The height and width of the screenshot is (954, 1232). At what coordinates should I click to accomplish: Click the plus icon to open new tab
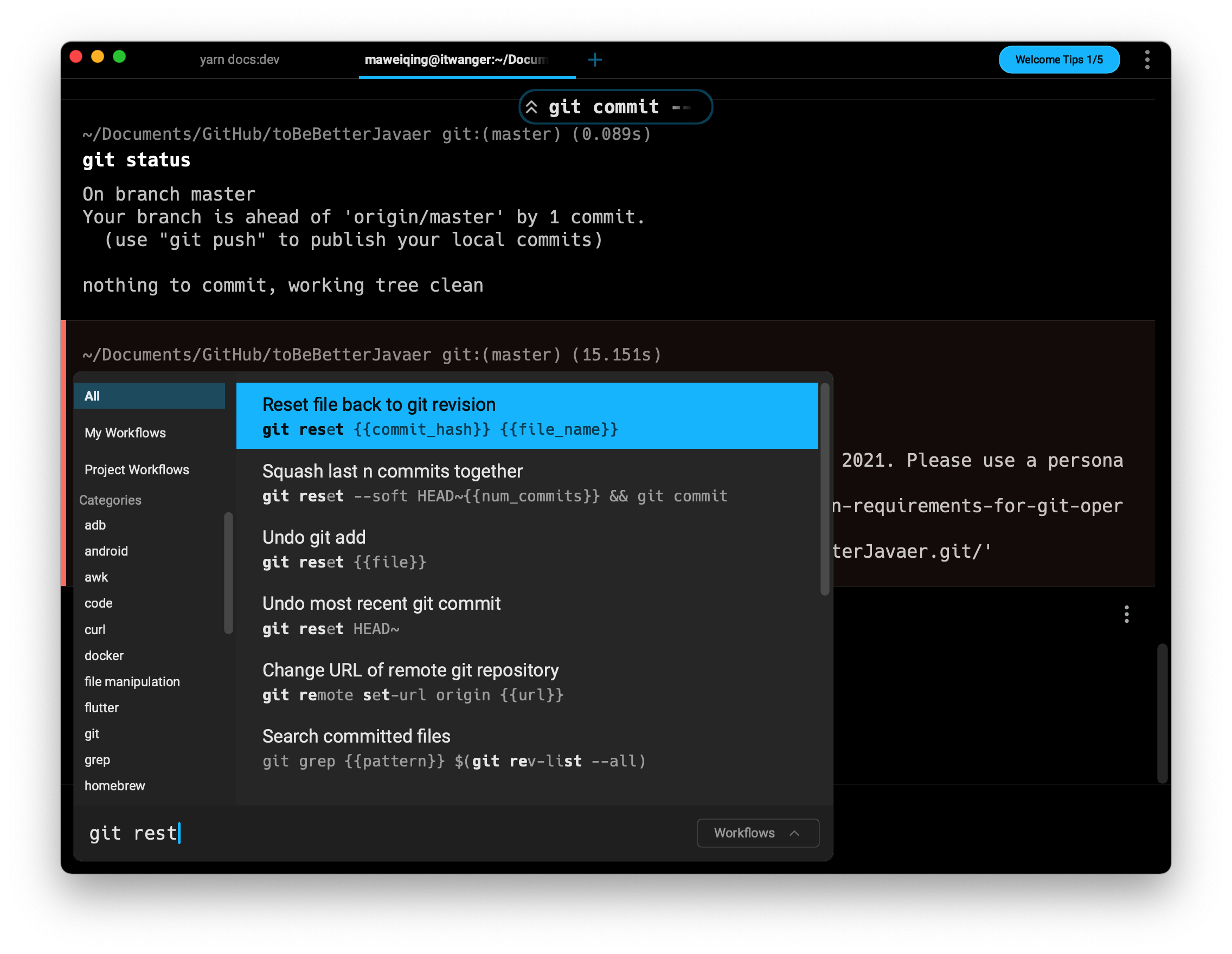(x=594, y=59)
